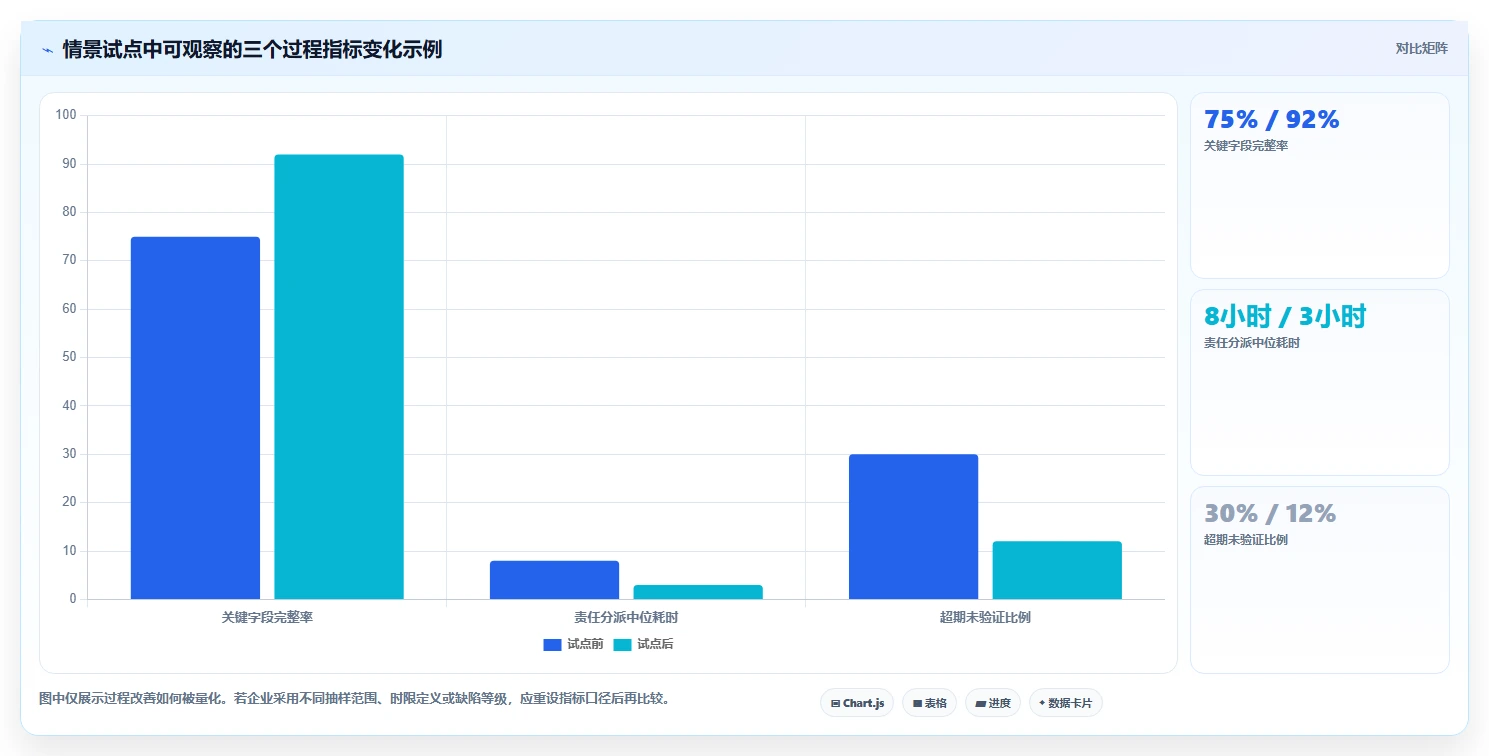This screenshot has height=756, width=1489.
Task: Select the 数据卡片 pill
Action: pos(1066,703)
